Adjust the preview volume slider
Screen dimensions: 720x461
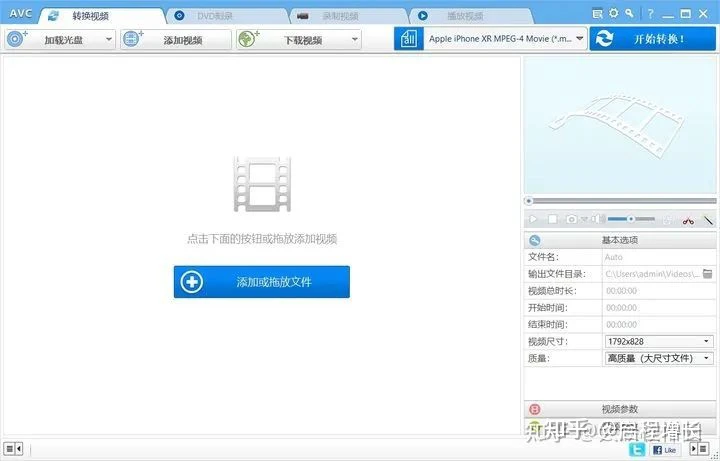pyautogui.click(x=631, y=219)
